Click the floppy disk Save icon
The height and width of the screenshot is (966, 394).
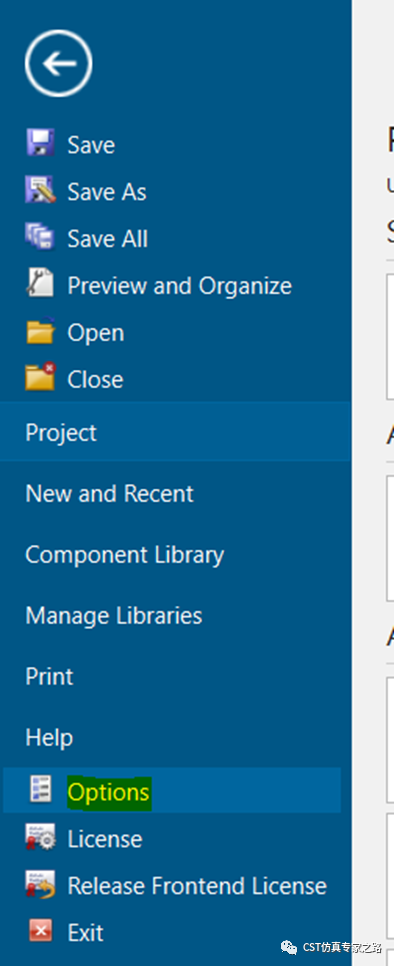coord(41,144)
